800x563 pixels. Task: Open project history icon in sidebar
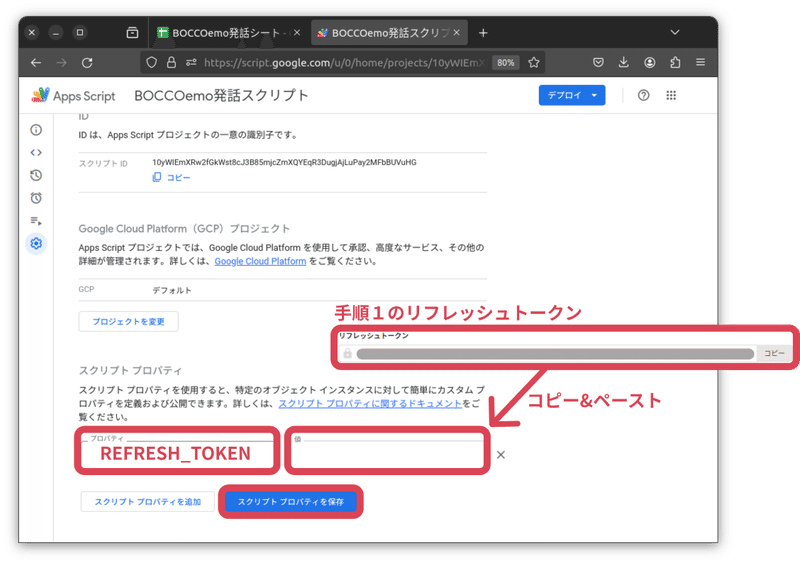pyautogui.click(x=36, y=175)
